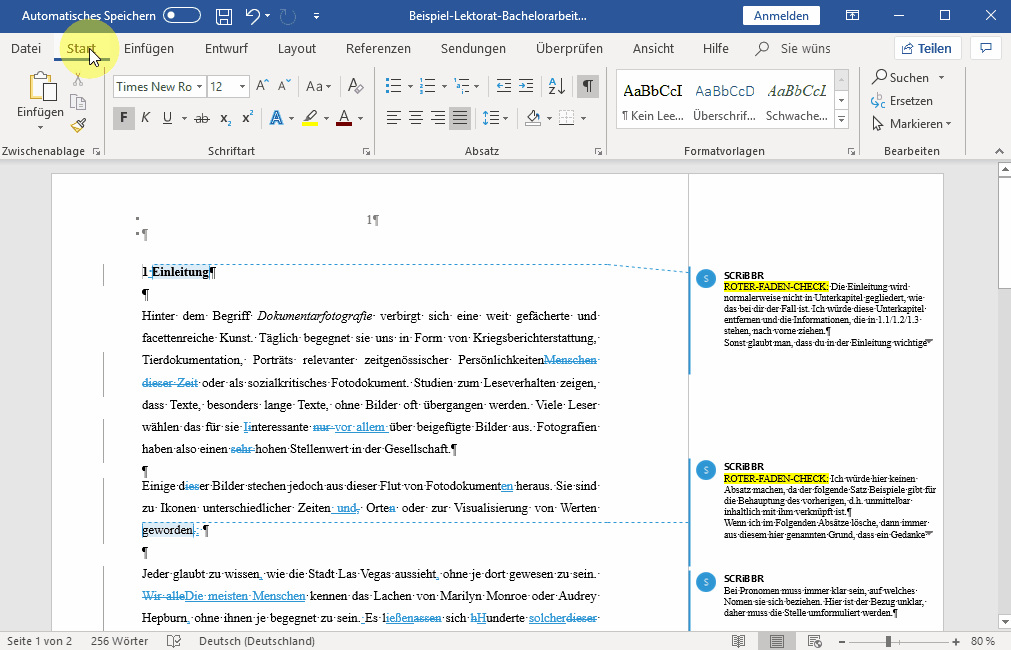Align text to the right
Screen dimensions: 1011x650
point(438,118)
